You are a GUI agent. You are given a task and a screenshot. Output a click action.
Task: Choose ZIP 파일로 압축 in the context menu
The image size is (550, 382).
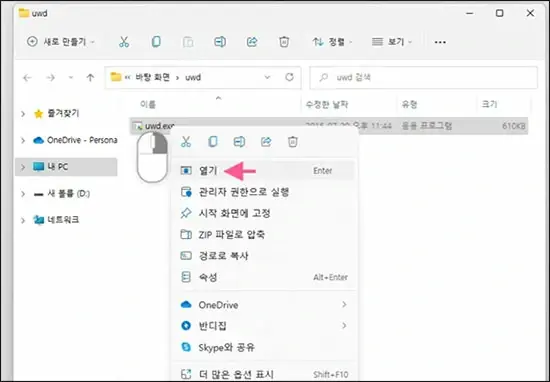[264, 235]
